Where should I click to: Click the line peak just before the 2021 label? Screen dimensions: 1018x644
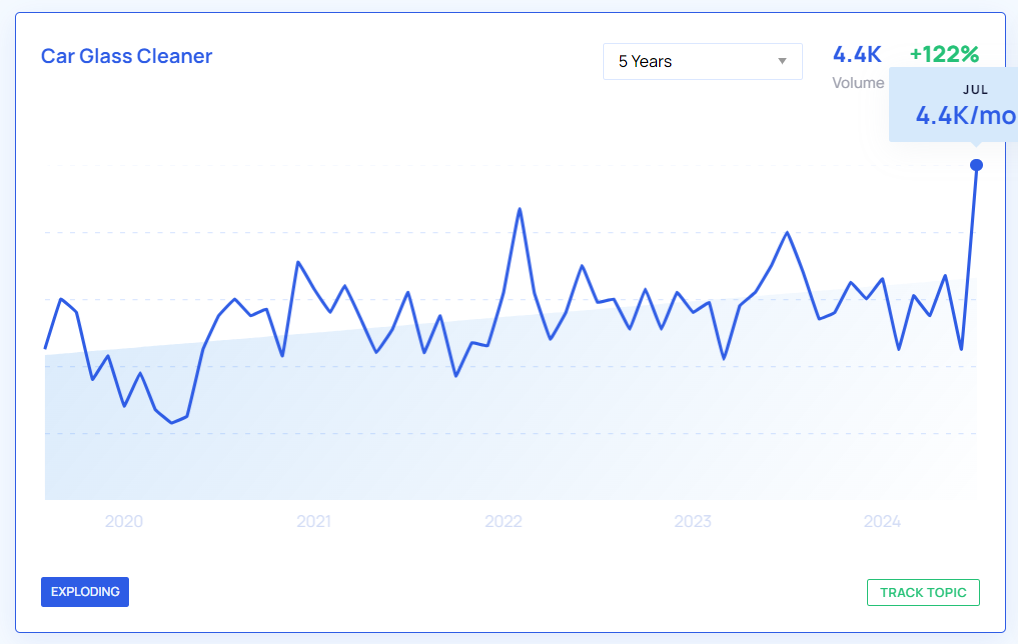coord(298,262)
